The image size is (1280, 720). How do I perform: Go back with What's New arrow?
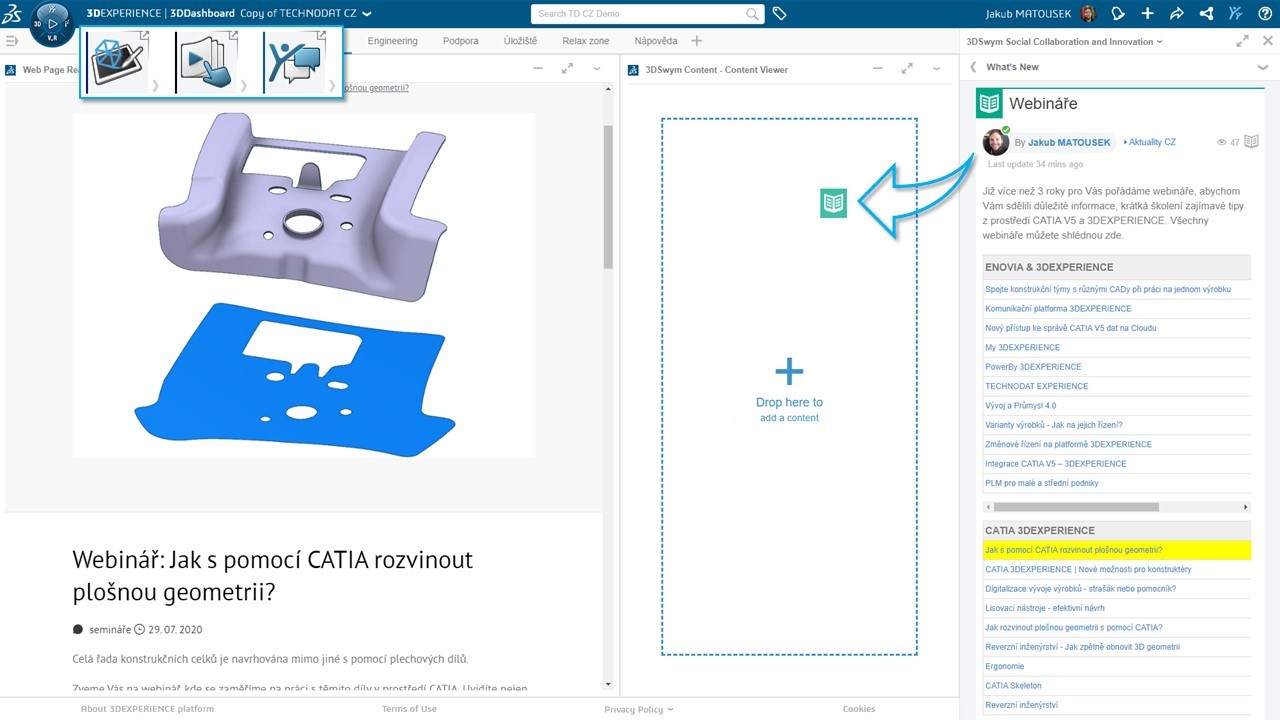click(x=973, y=67)
